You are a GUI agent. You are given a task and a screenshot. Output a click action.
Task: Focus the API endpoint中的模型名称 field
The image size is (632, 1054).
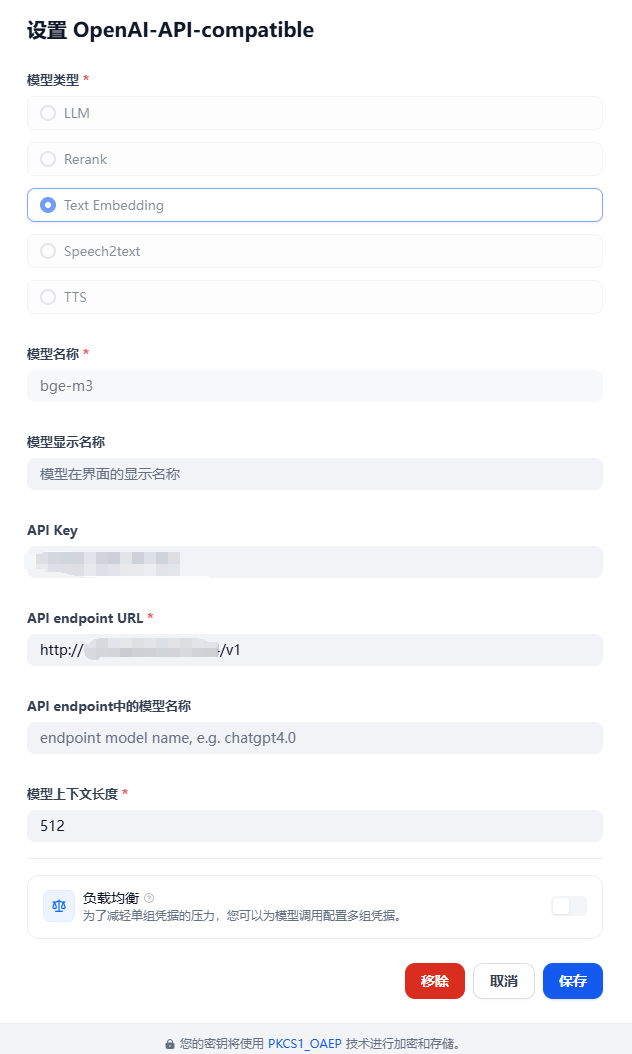tap(315, 738)
